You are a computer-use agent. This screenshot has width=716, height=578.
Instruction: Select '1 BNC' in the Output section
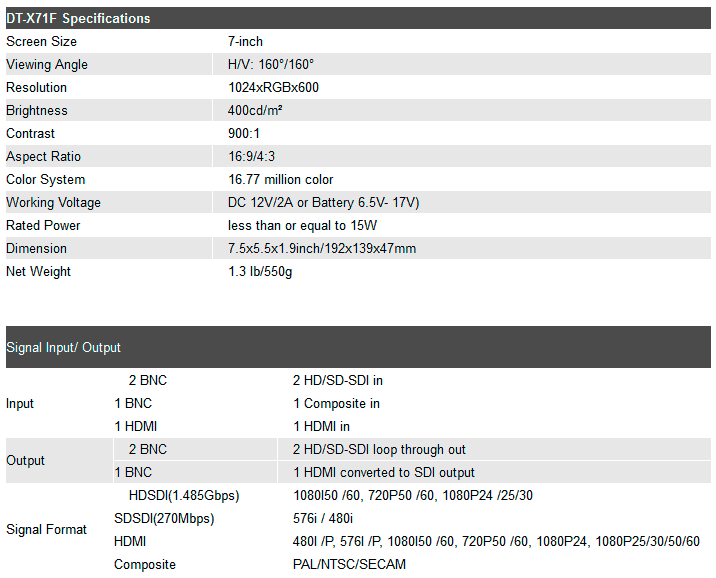tap(133, 473)
